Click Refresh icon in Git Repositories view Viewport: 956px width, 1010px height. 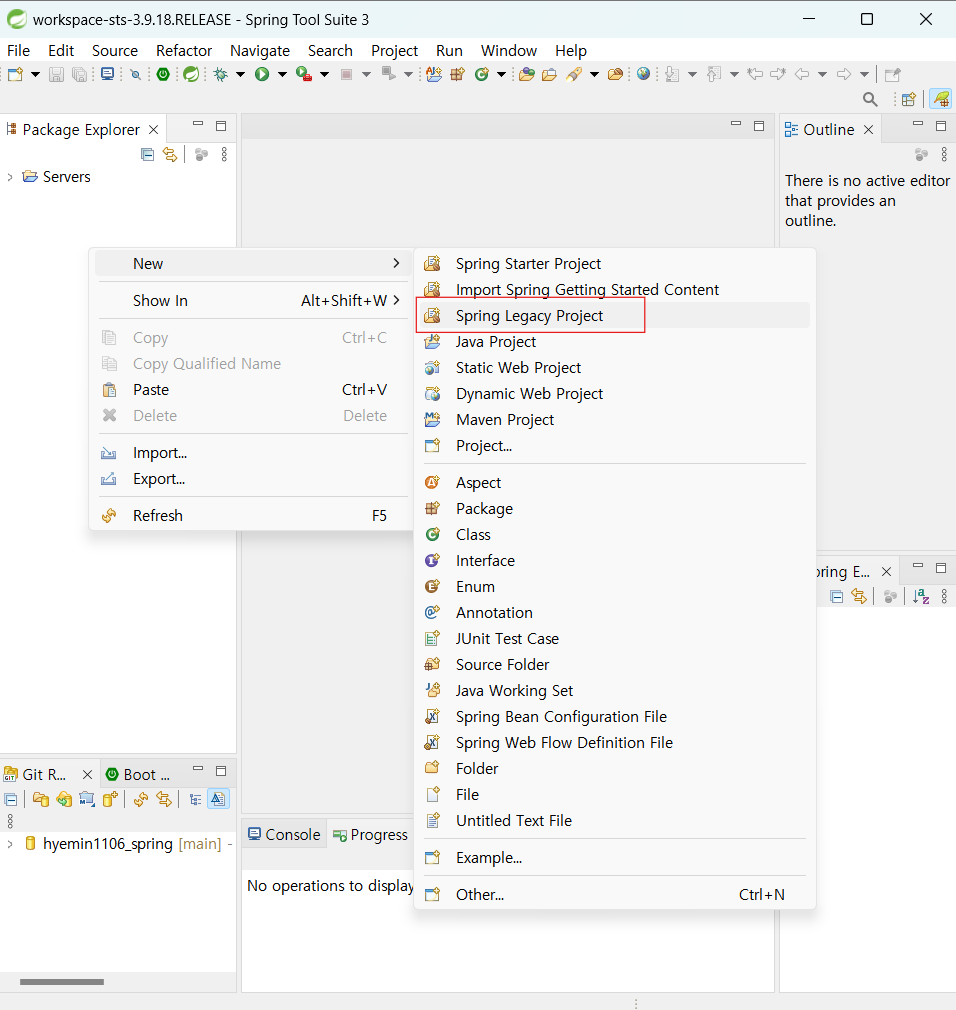coord(140,799)
